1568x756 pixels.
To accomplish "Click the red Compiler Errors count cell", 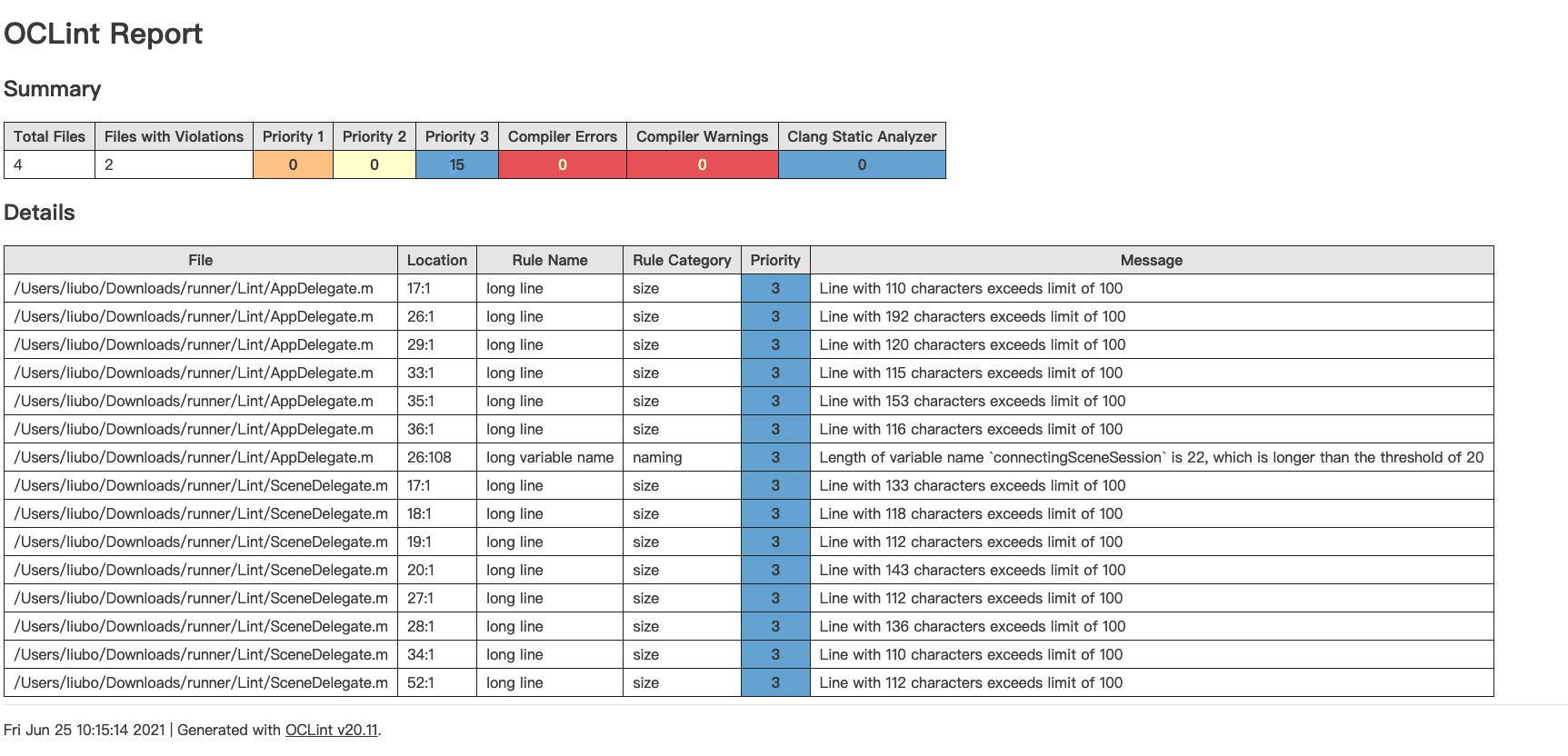I will [562, 164].
